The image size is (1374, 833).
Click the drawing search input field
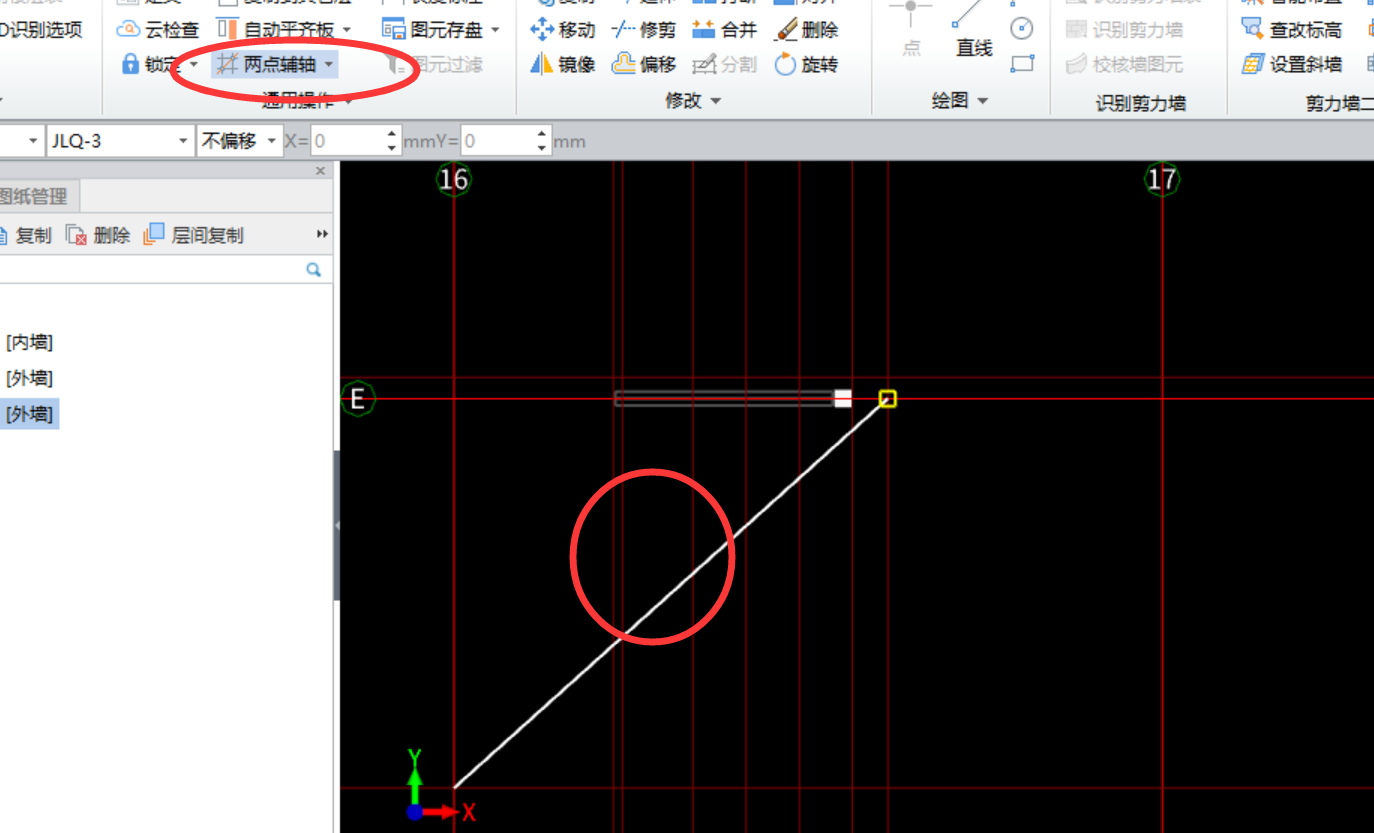point(150,270)
